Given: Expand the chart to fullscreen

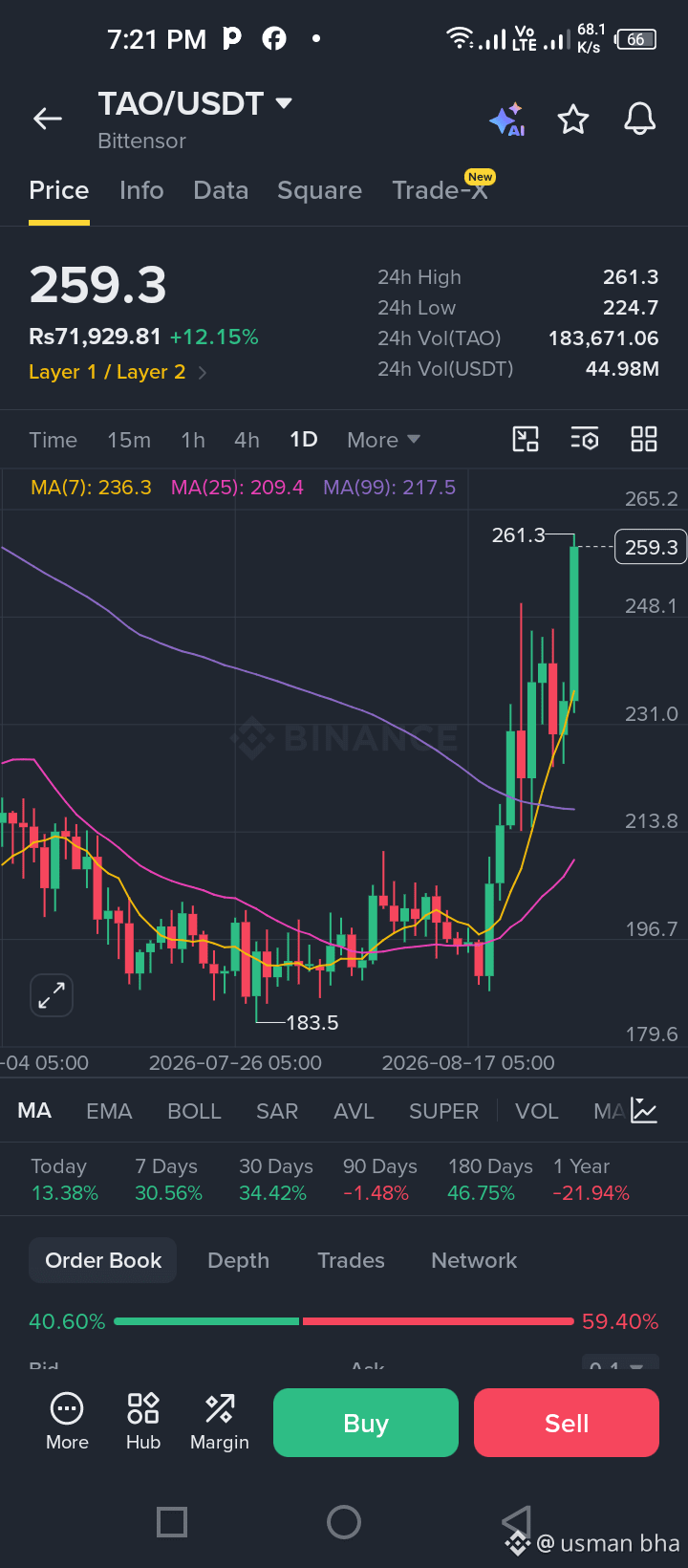Looking at the screenshot, I should [x=52, y=995].
